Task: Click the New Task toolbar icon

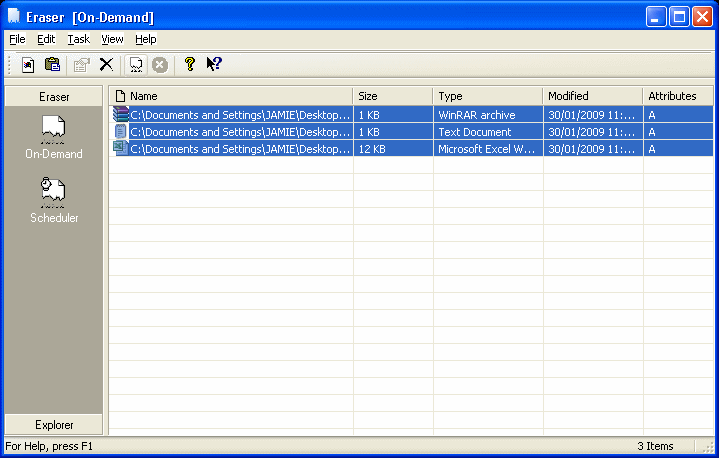Action: 28,65
